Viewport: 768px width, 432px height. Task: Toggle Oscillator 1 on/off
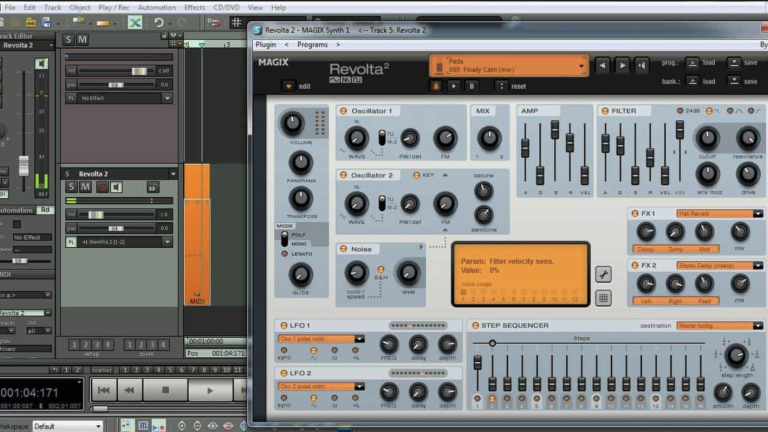click(x=343, y=111)
